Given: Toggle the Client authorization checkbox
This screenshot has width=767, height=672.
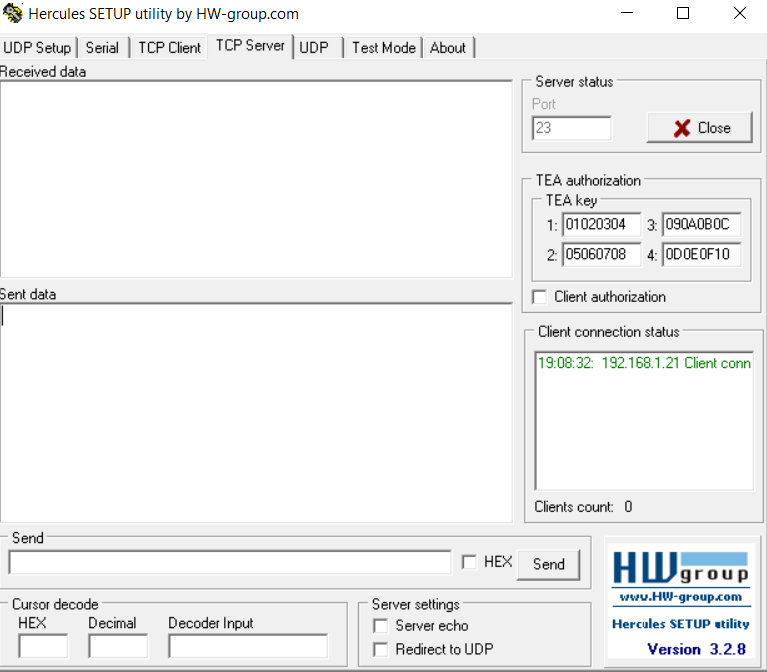Looking at the screenshot, I should click(x=540, y=297).
